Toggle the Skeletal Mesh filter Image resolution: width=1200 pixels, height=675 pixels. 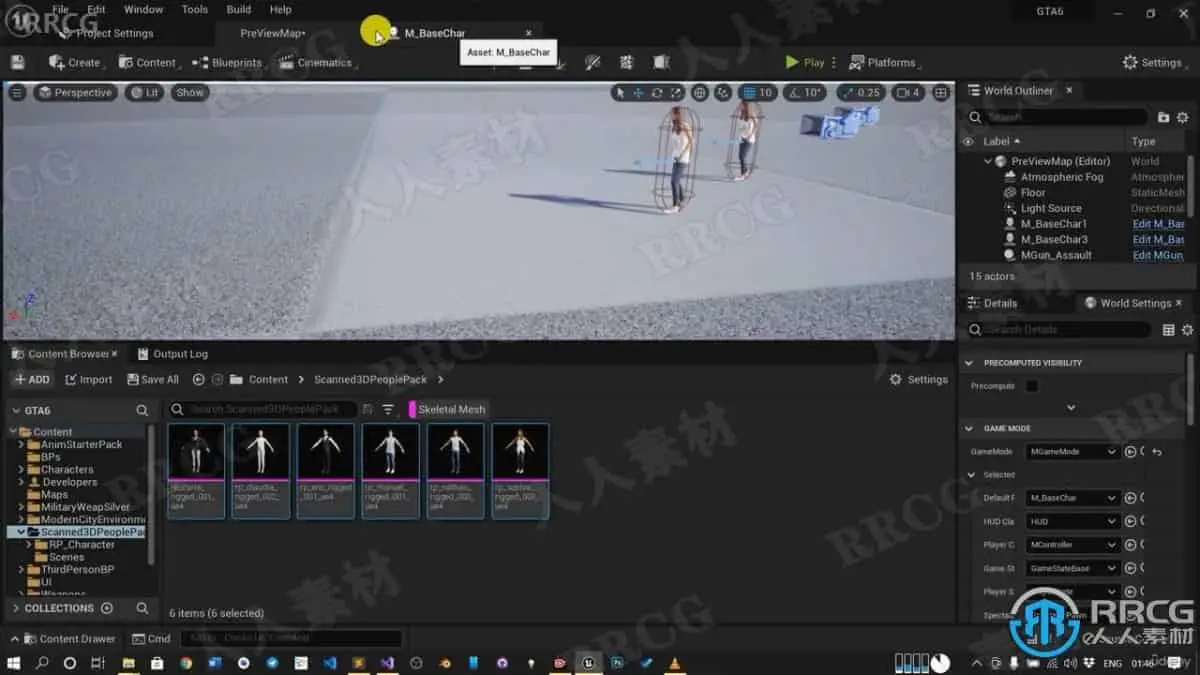tap(448, 409)
